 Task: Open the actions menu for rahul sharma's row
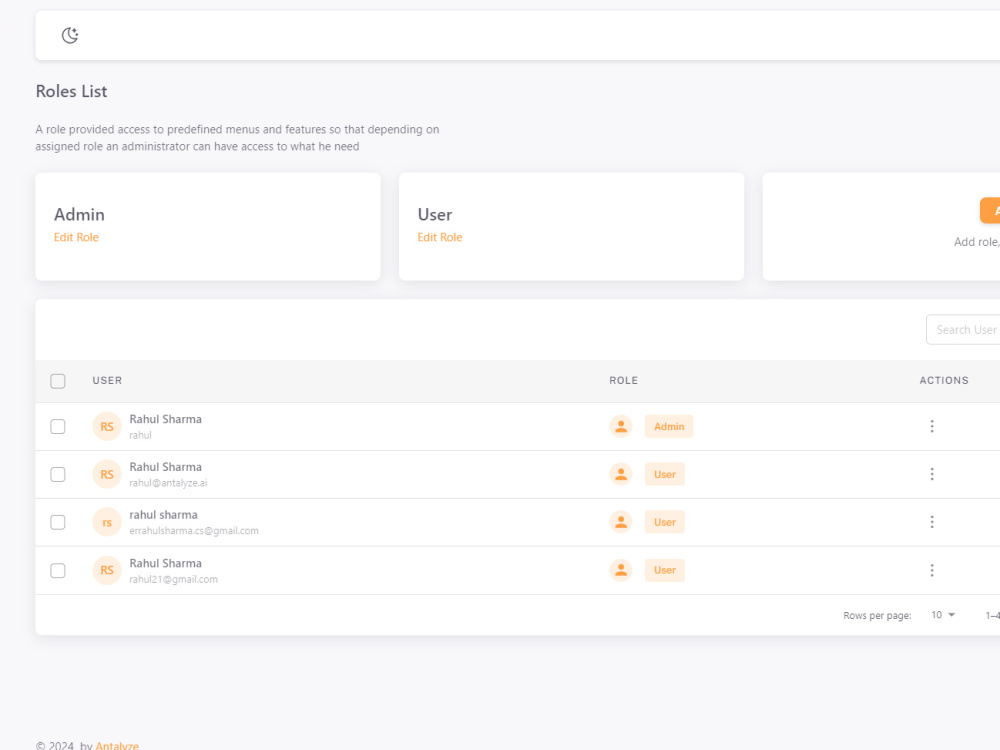(932, 521)
